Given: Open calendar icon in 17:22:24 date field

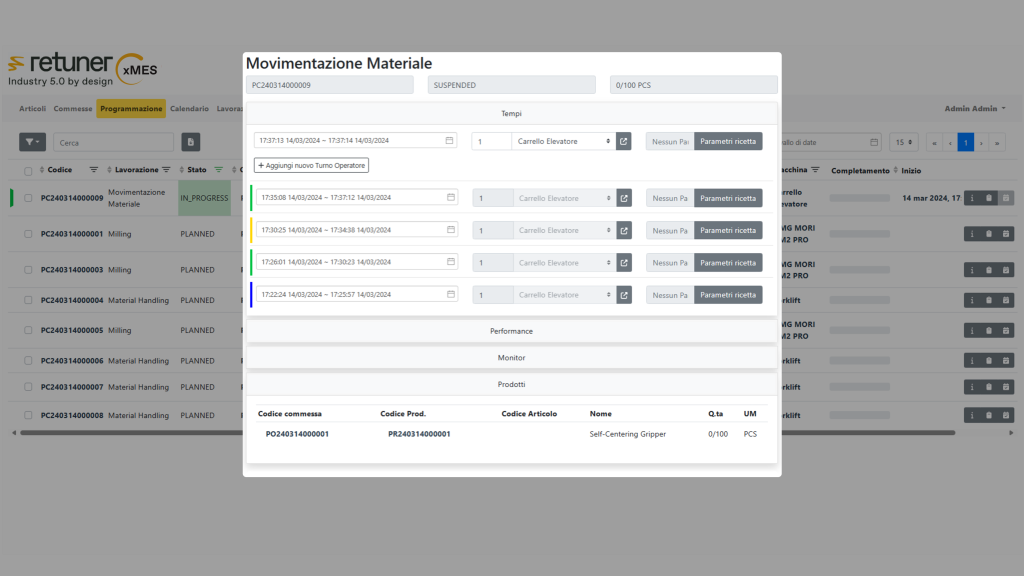Looking at the screenshot, I should click(x=451, y=295).
